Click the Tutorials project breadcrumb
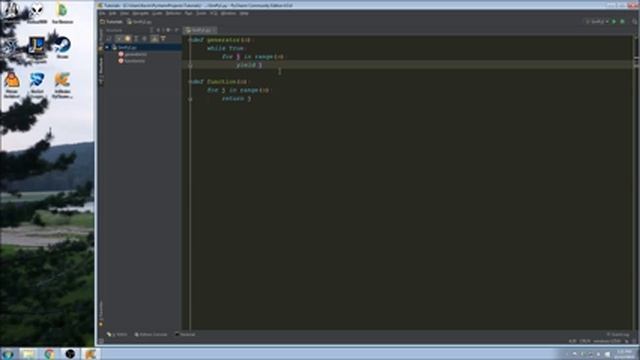The width and height of the screenshot is (640, 360). (x=111, y=22)
